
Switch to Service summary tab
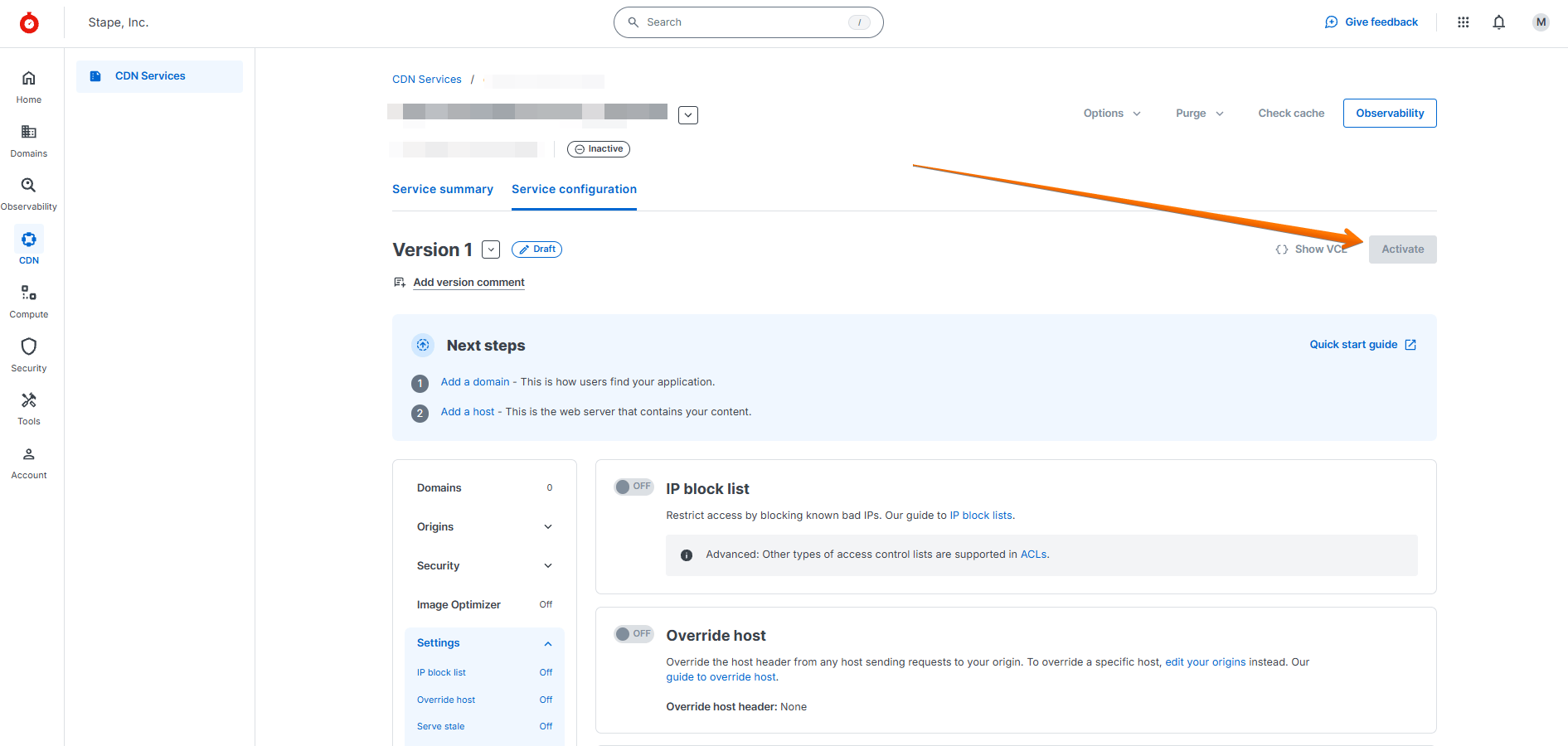[443, 190]
